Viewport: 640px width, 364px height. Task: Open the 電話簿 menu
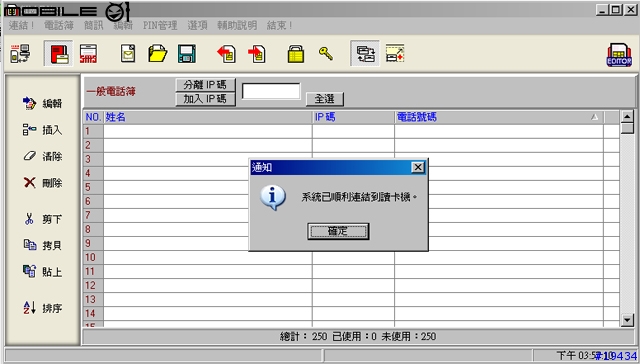[x=58, y=25]
